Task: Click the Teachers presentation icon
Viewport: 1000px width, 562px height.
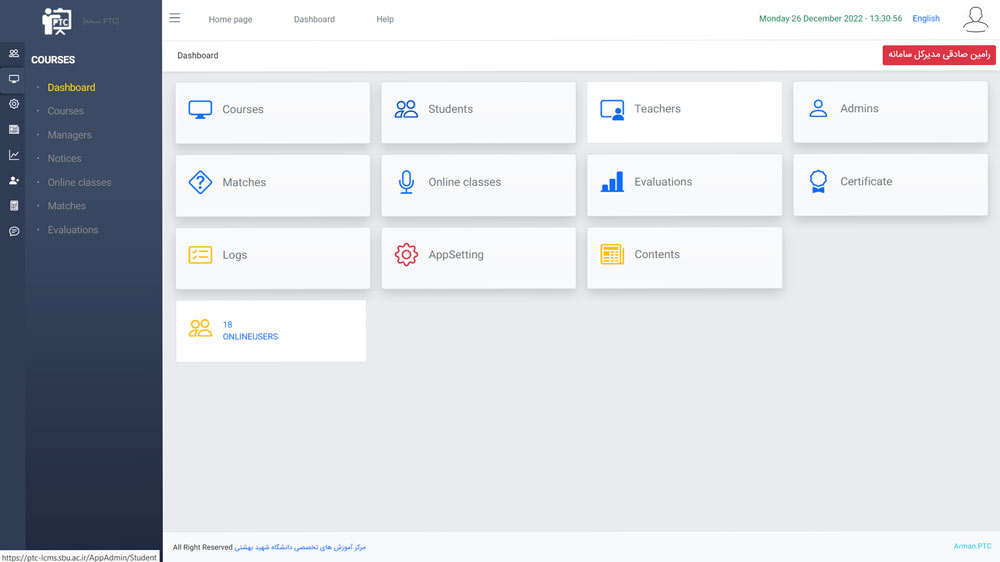Action: pos(612,109)
